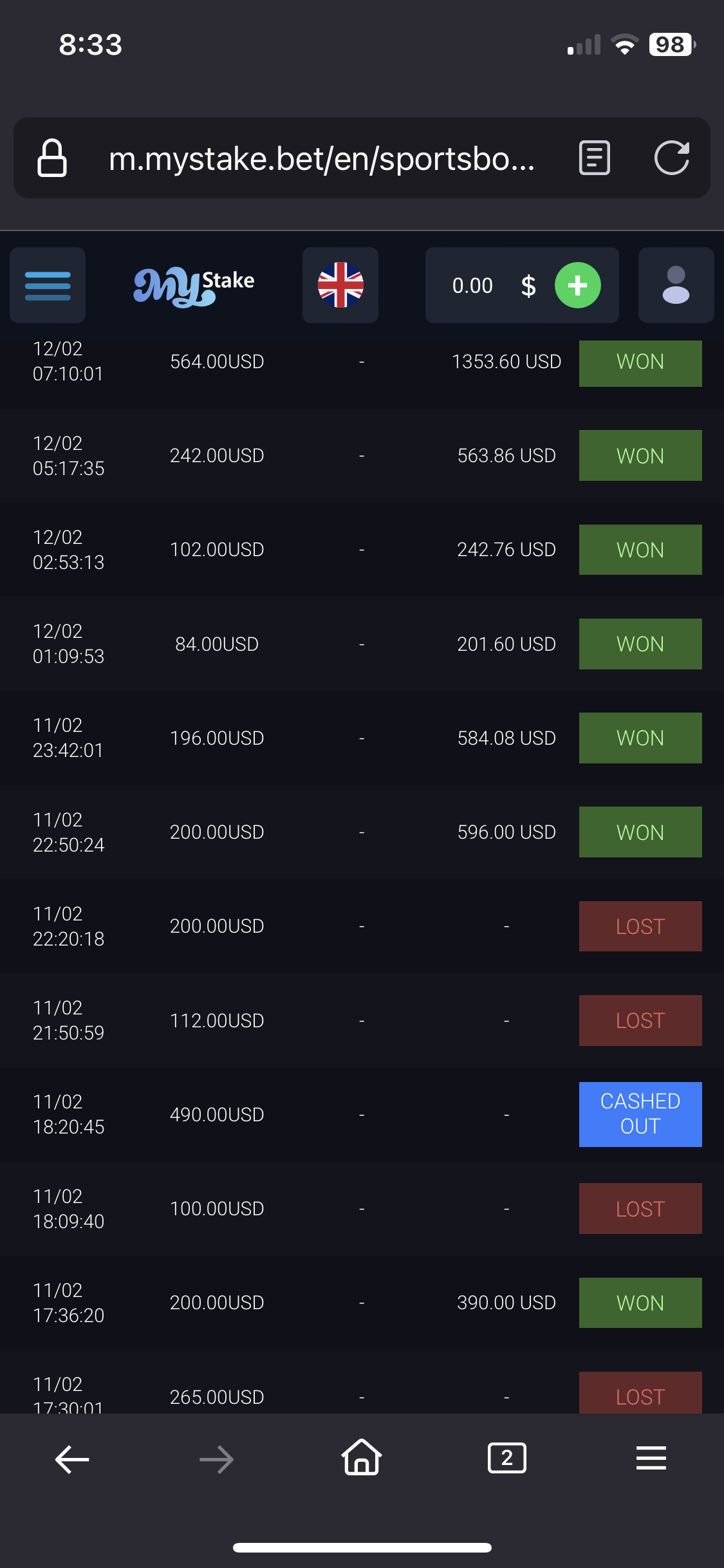
Task: Tap the browser home icon
Action: pos(362,1457)
